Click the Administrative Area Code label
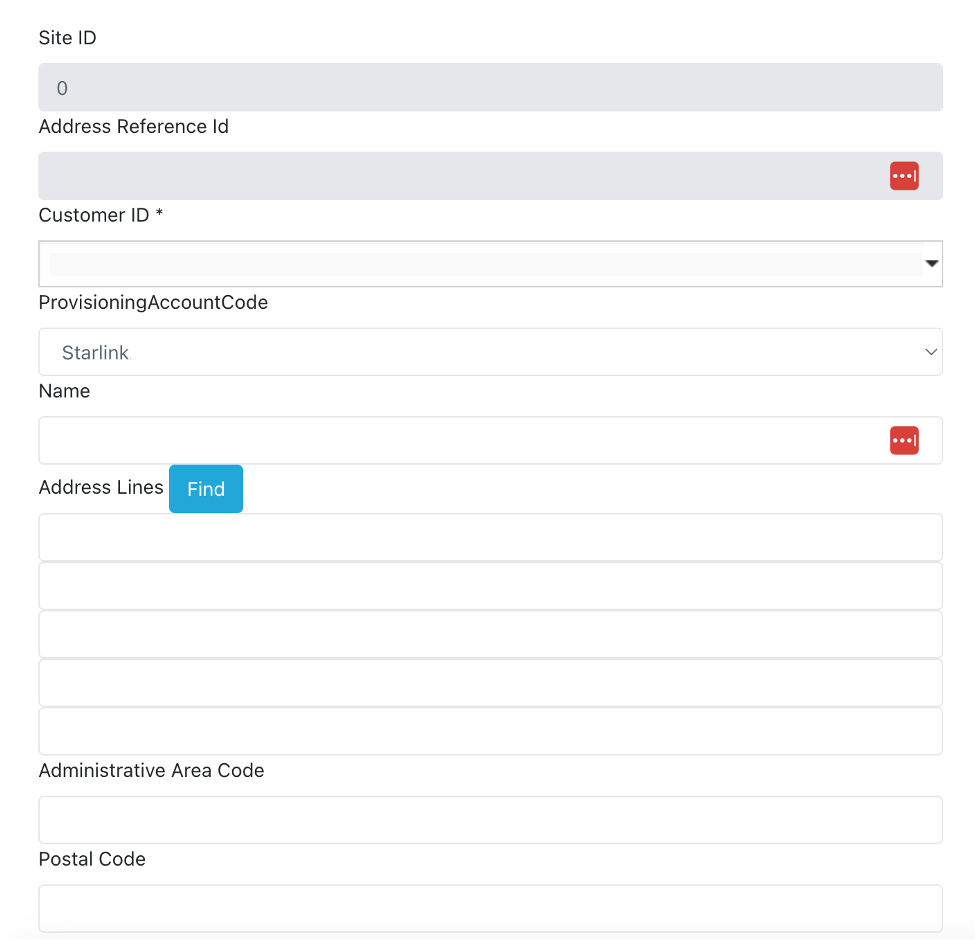This screenshot has height=940, width=976. [151, 771]
